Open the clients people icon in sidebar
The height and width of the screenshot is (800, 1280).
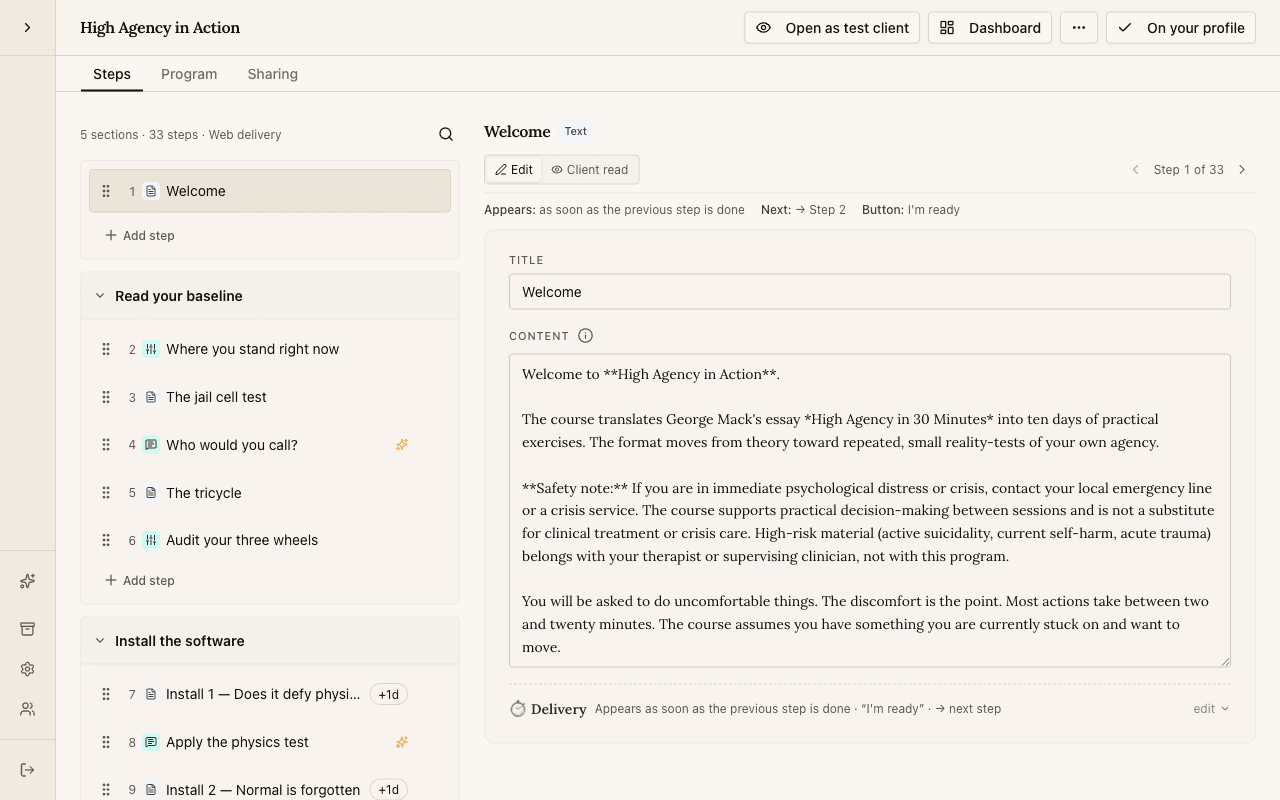click(x=27, y=709)
